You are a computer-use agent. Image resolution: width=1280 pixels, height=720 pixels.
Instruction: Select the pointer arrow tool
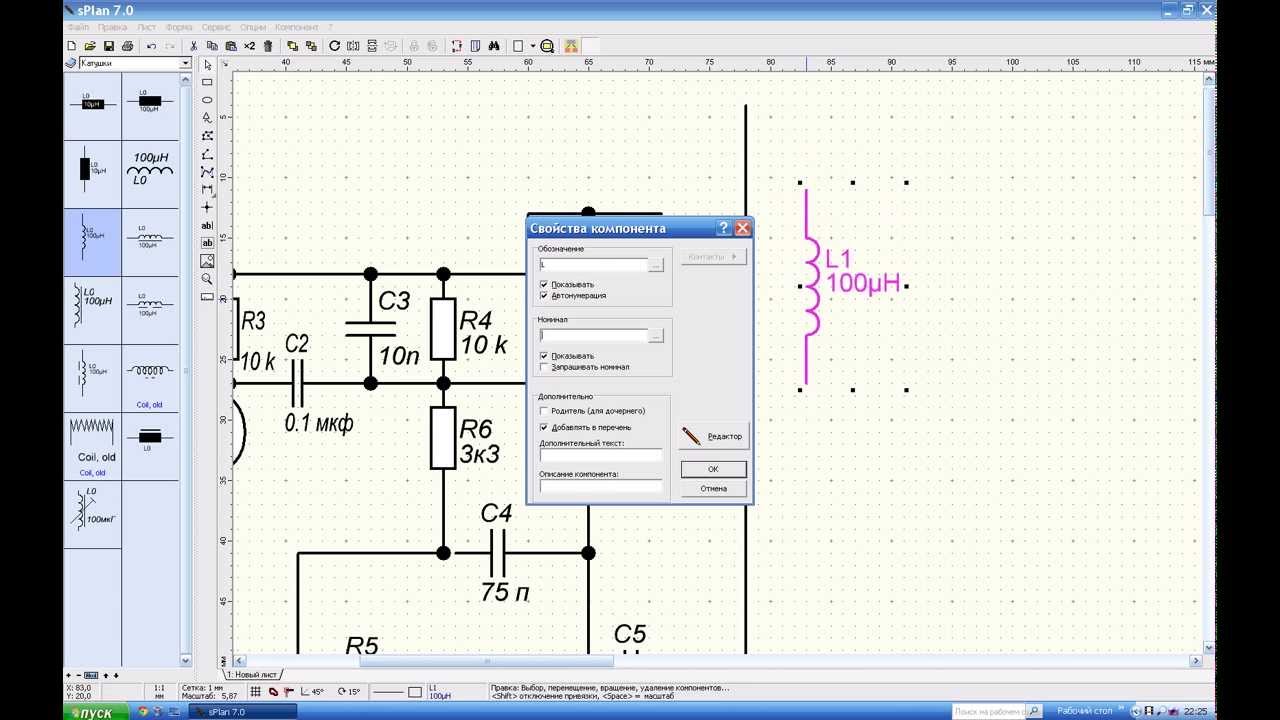207,64
